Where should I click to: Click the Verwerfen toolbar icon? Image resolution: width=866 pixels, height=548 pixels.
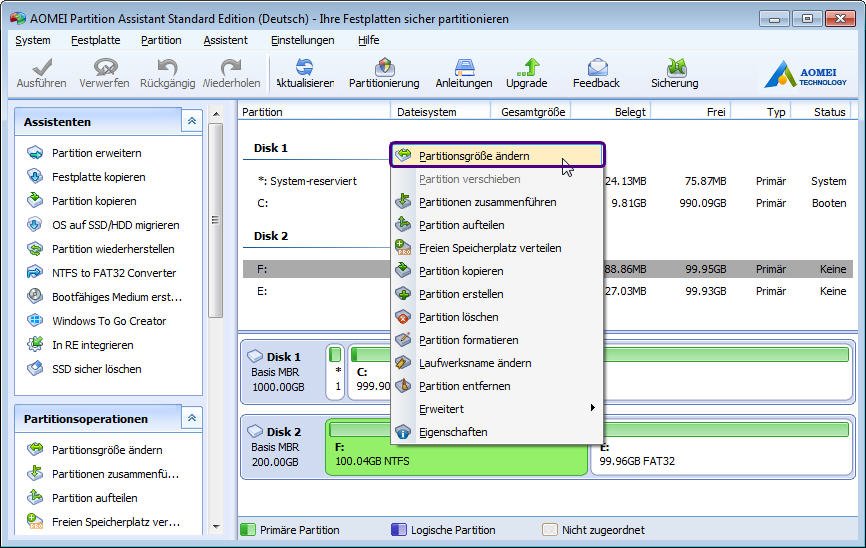click(105, 67)
